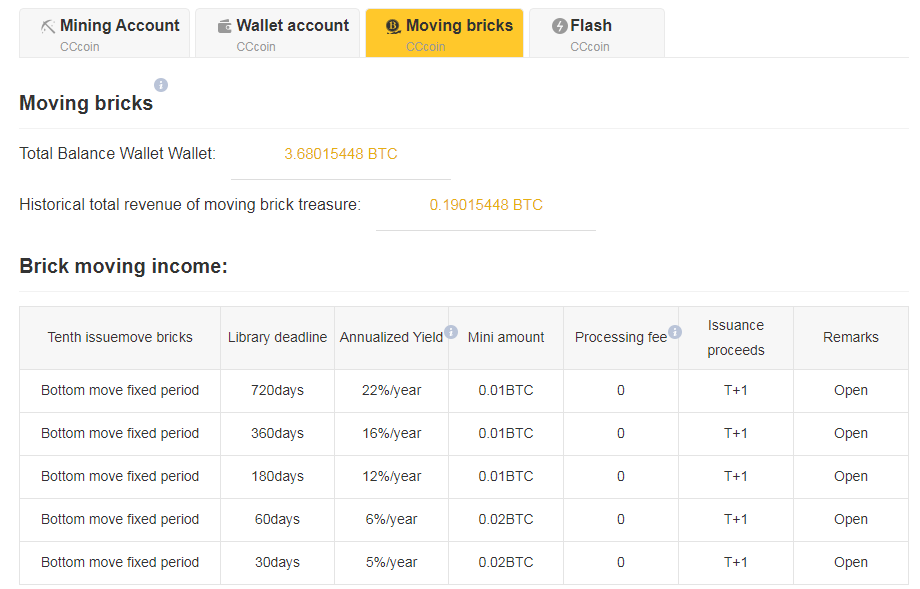
Task: Switch to the Wallet account tab
Action: pyautogui.click(x=278, y=33)
